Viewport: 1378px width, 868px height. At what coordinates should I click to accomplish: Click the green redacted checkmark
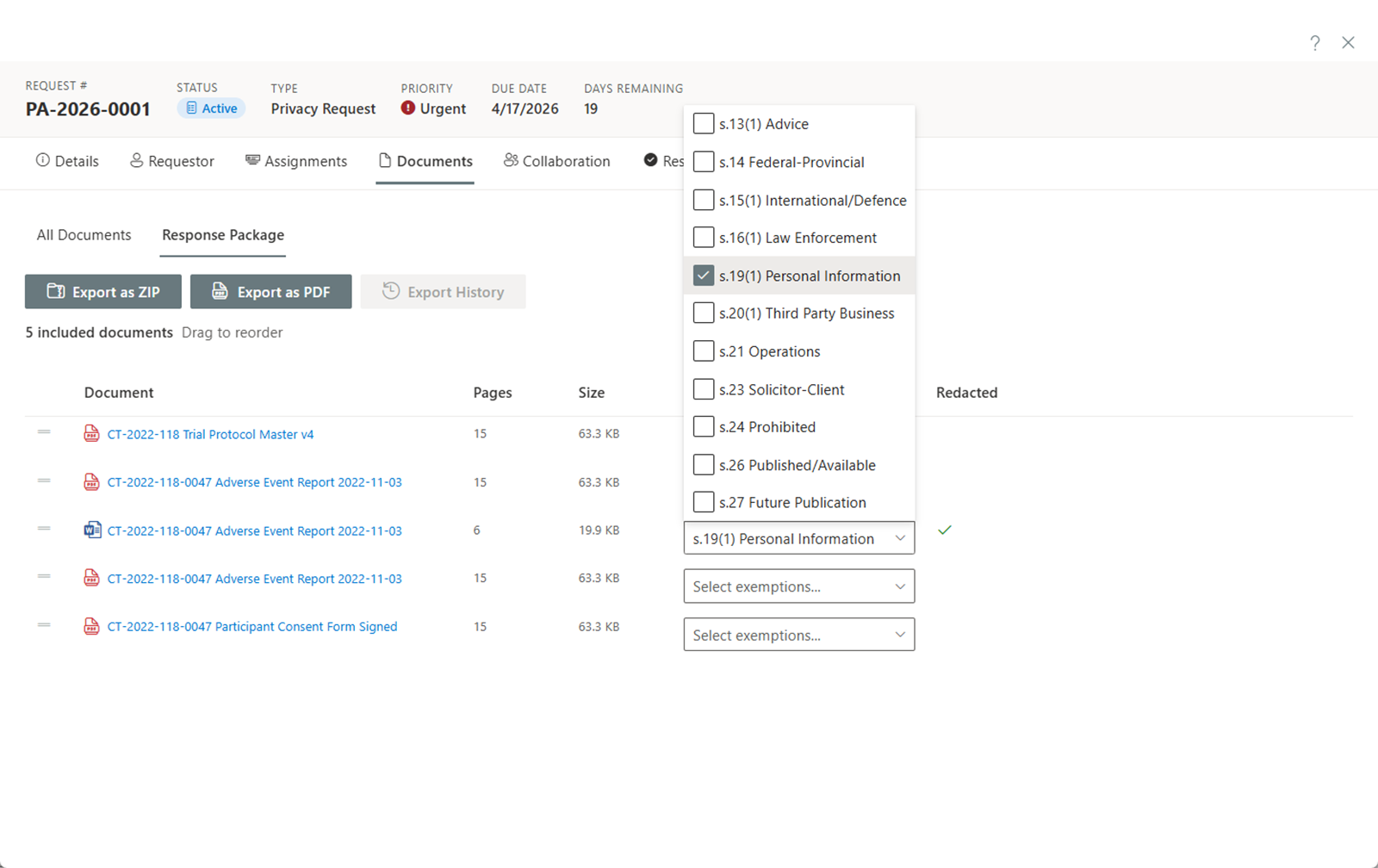(x=945, y=530)
